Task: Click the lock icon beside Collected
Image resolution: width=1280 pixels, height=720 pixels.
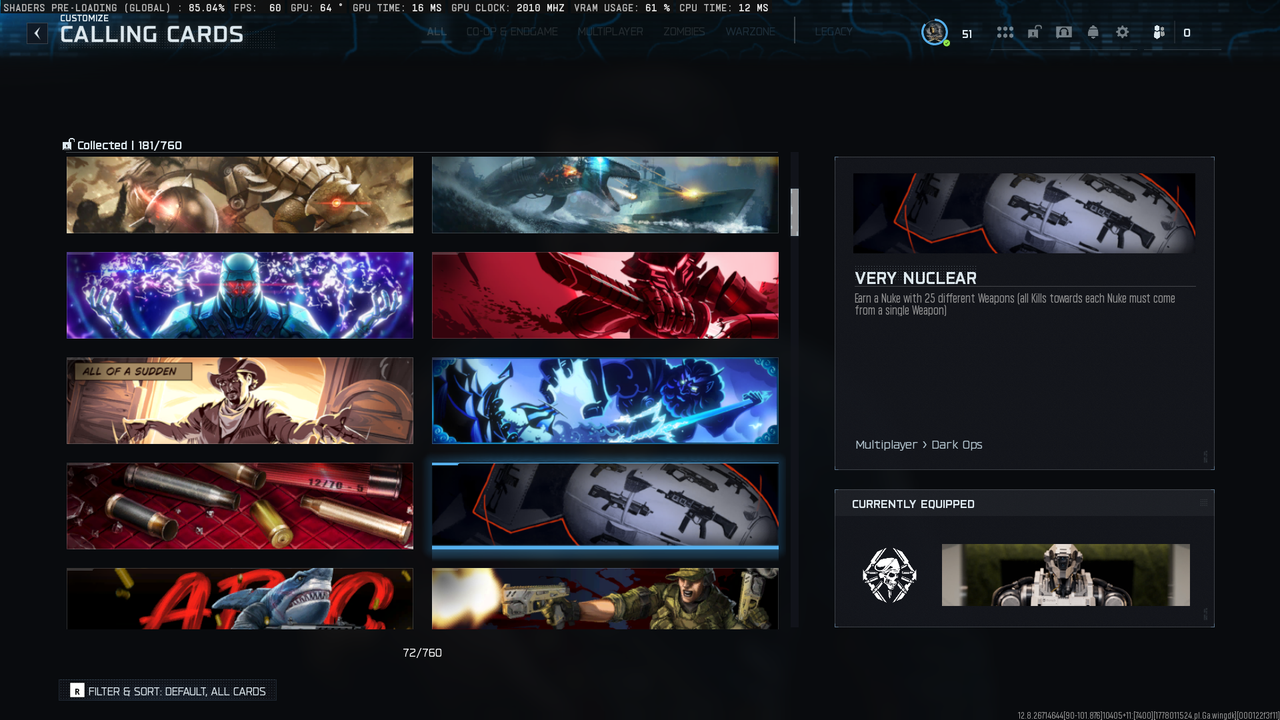Action: pyautogui.click(x=68, y=145)
